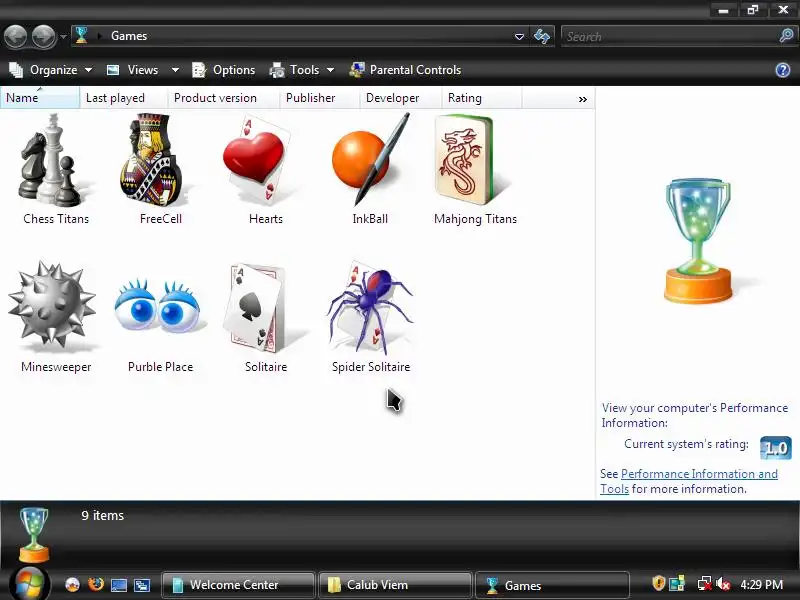Open recent pages dropdown beside Forward arrow
Screen dimensions: 800x600
click(63, 36)
